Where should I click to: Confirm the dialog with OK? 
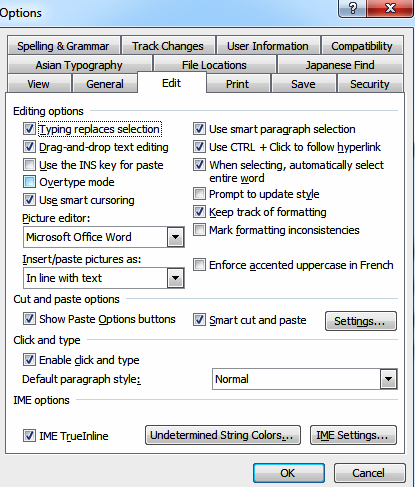pos(289,473)
